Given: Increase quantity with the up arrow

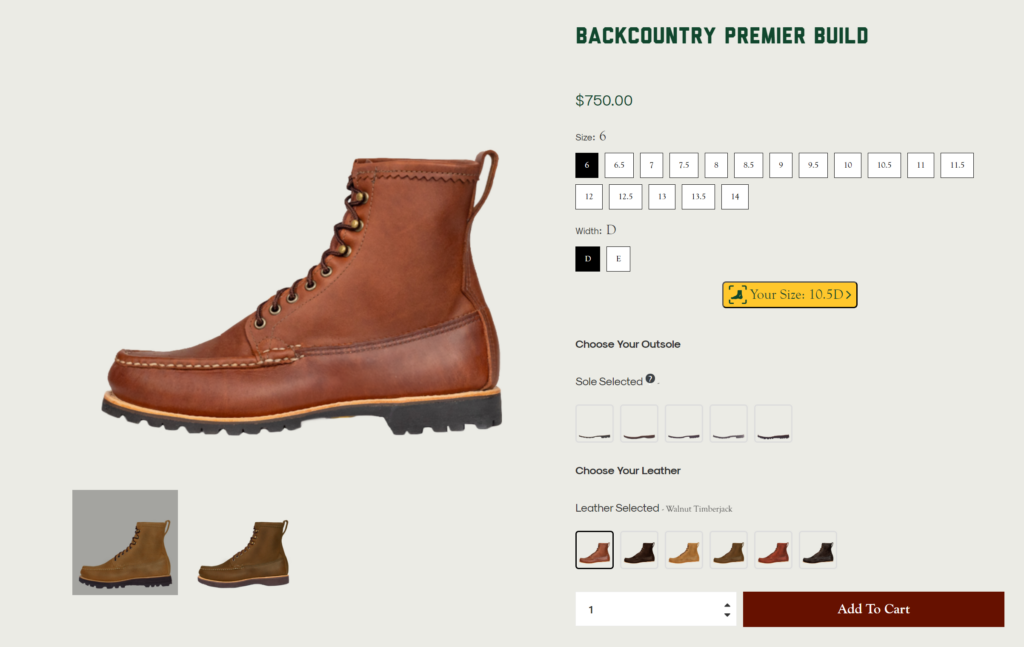Looking at the screenshot, I should pos(727,603).
